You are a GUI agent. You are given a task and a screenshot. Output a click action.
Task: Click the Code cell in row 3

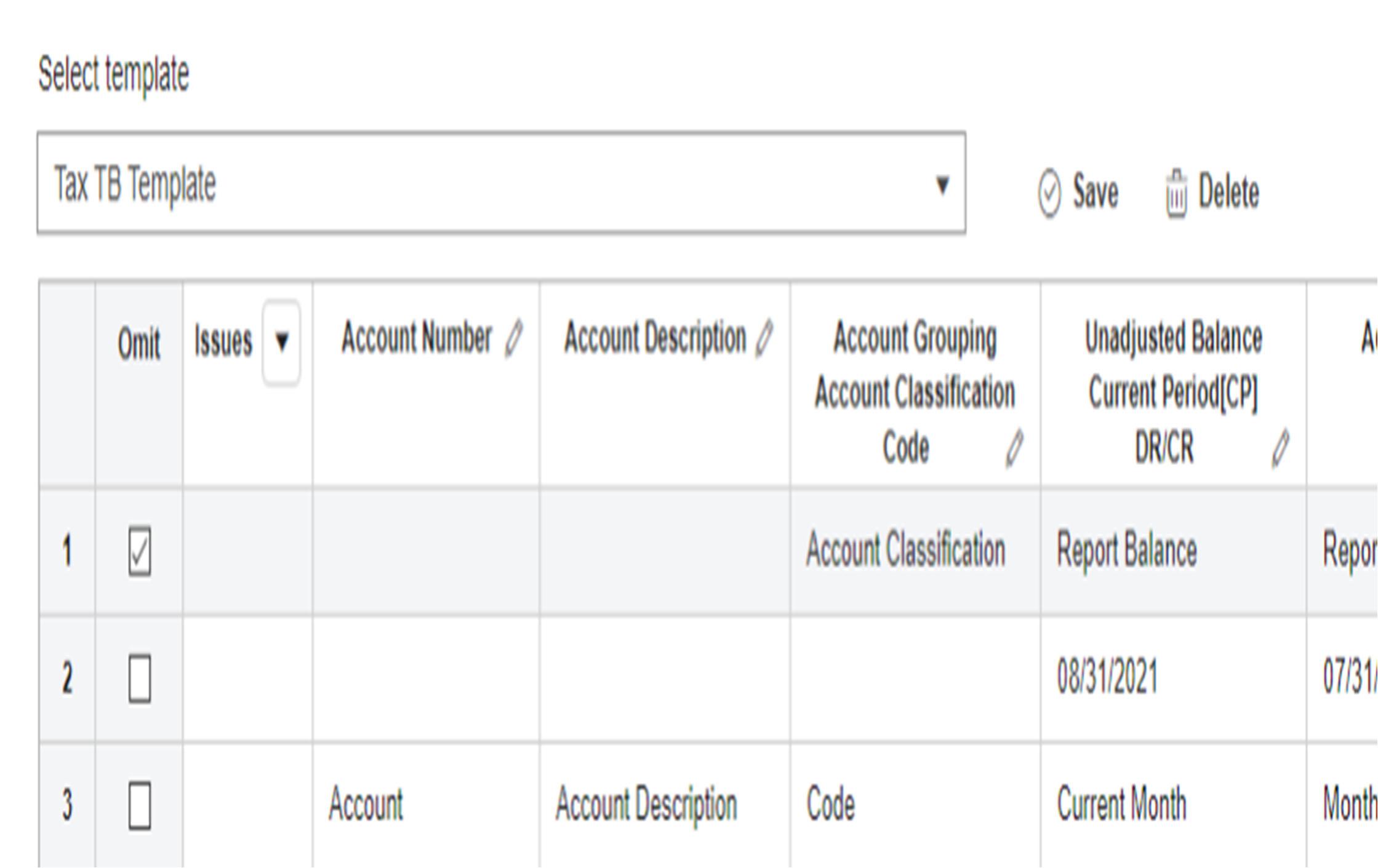831,805
